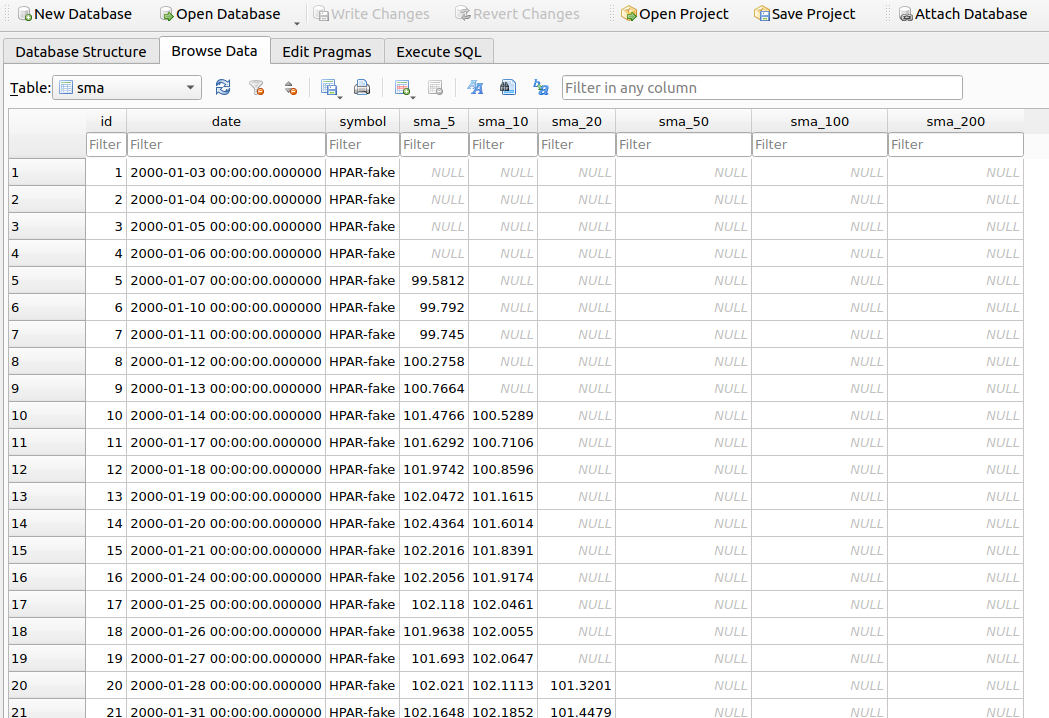Screen dimensions: 1049x718
Task: Open find in cells binoculars icon
Action: coord(508,88)
